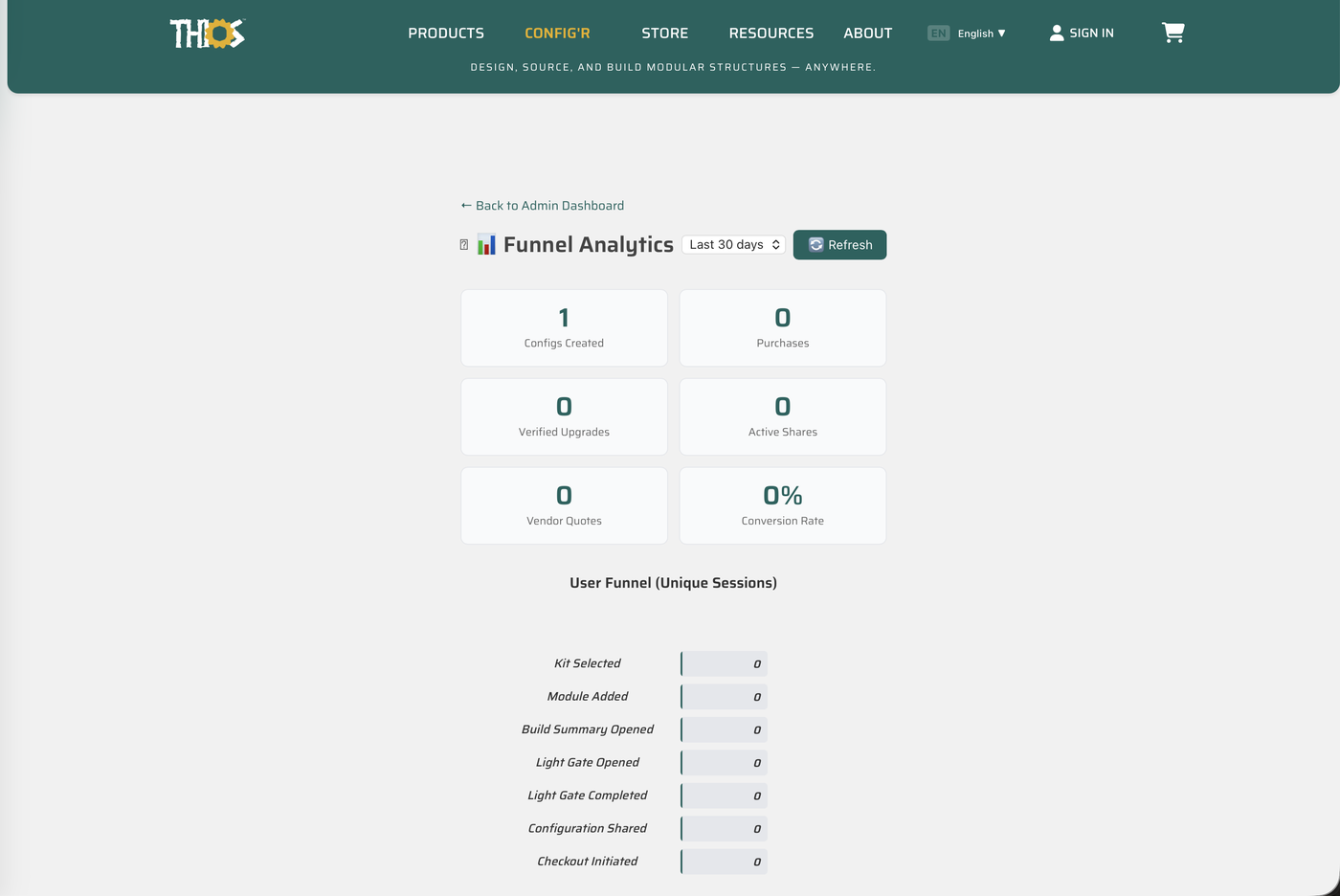The image size is (1340, 896).
Task: Select the Active Shares card
Action: tap(783, 416)
